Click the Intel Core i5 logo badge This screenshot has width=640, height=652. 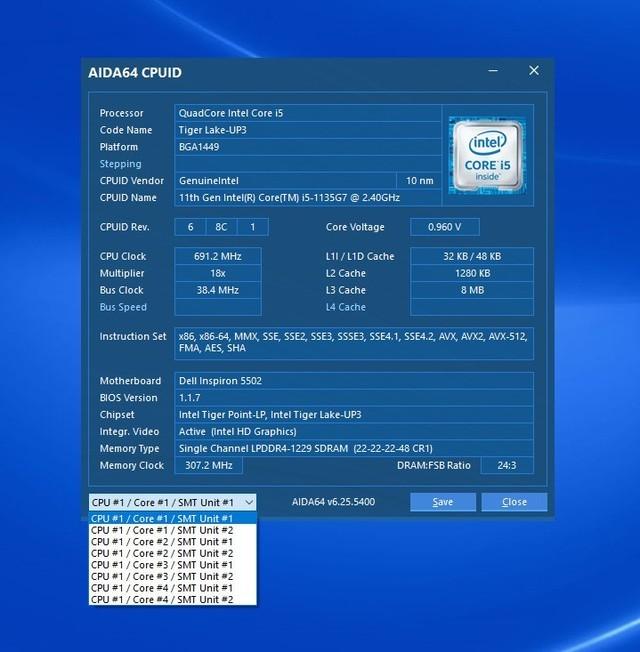pyautogui.click(x=487, y=156)
